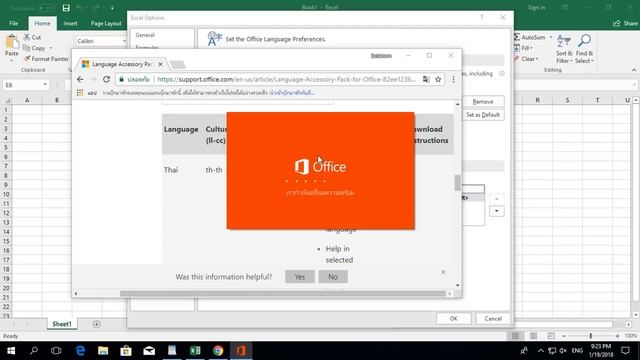Open Sort & Filter menu
This screenshot has height=360, width=640.
tap(564, 49)
